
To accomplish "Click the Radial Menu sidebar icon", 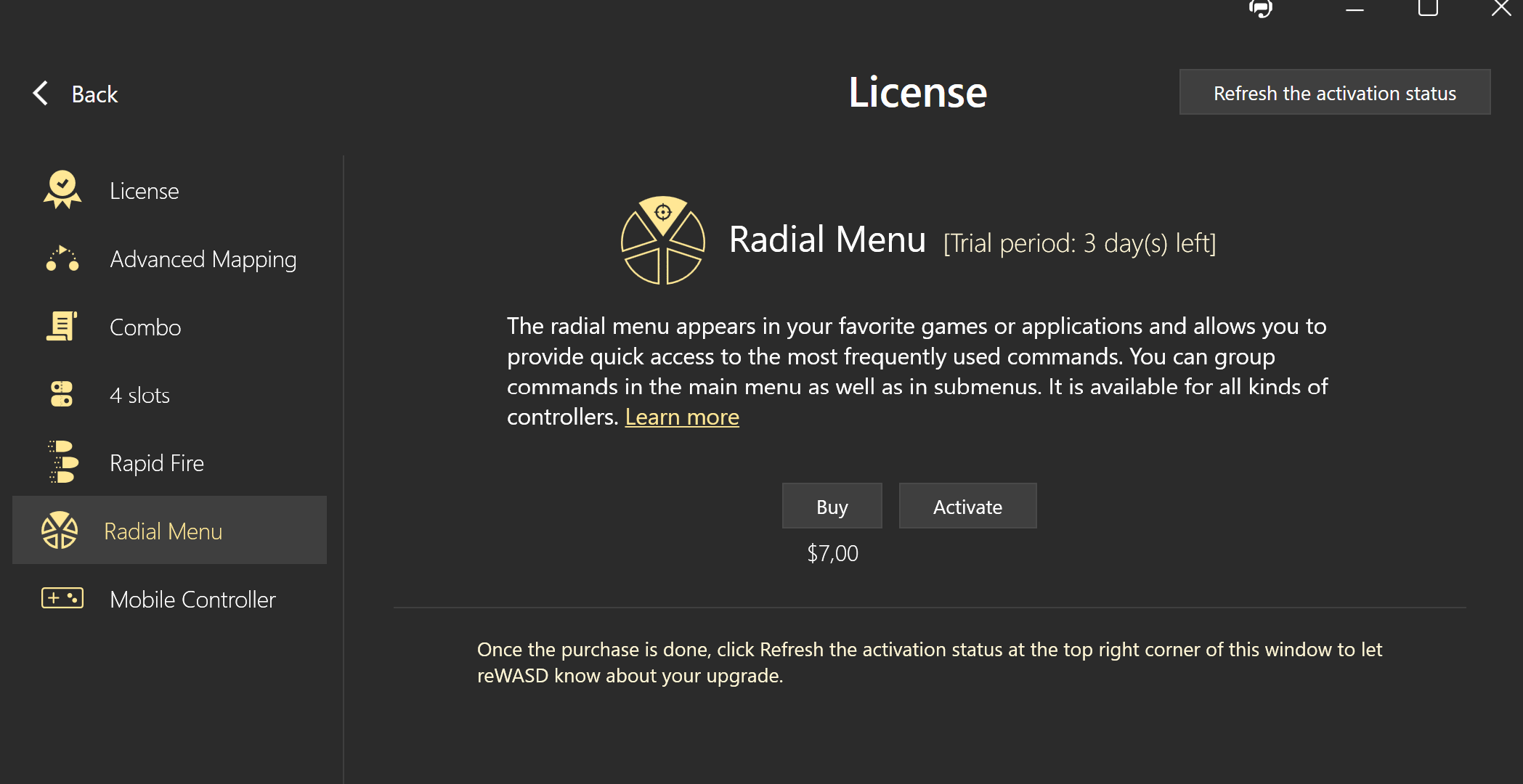I will tap(60, 531).
